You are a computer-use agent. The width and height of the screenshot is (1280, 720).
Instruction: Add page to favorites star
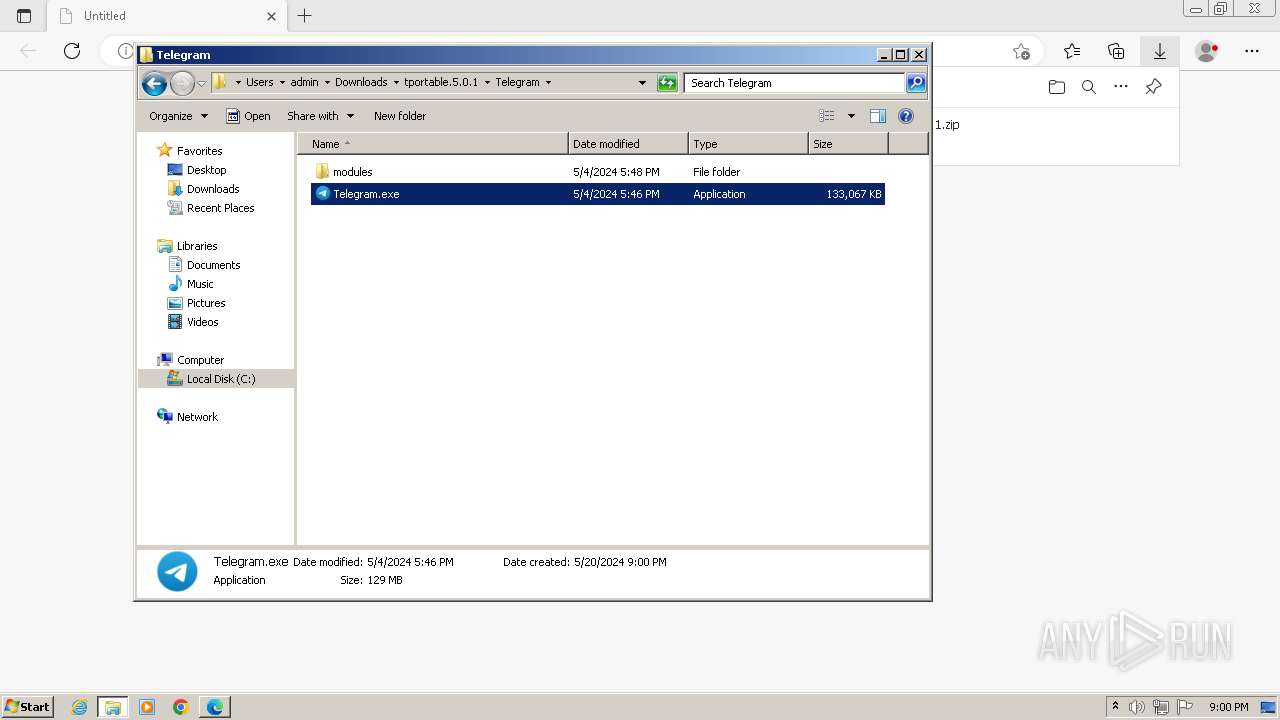pos(1021,51)
